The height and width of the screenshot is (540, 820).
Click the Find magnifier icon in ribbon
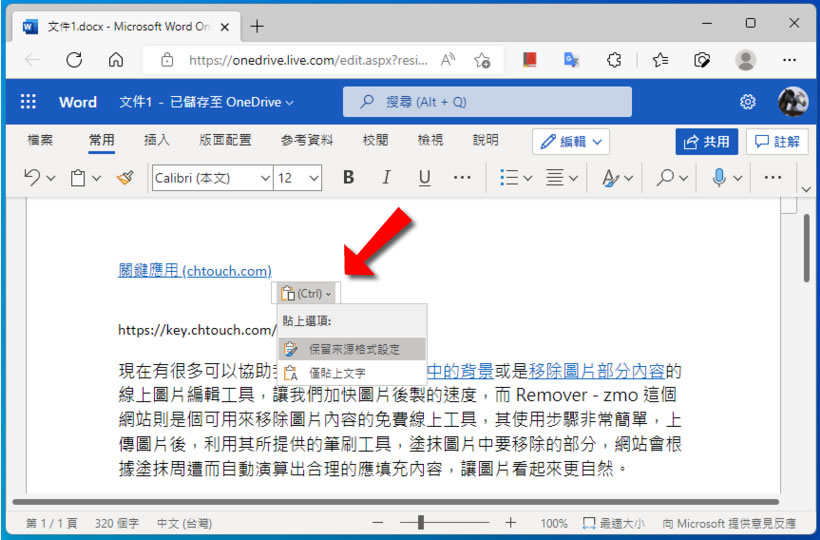(x=665, y=178)
